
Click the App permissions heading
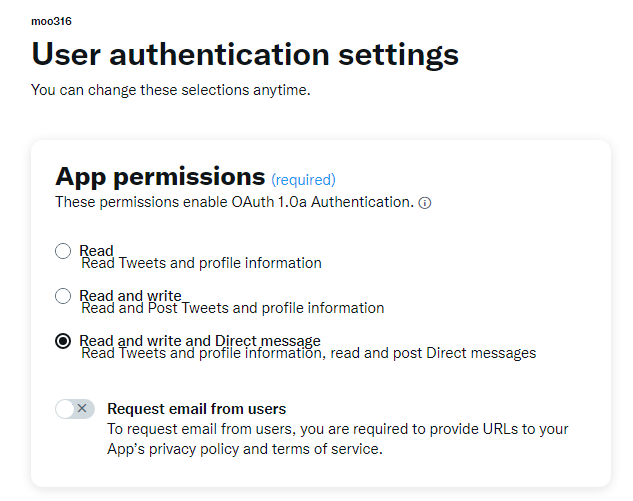(160, 176)
